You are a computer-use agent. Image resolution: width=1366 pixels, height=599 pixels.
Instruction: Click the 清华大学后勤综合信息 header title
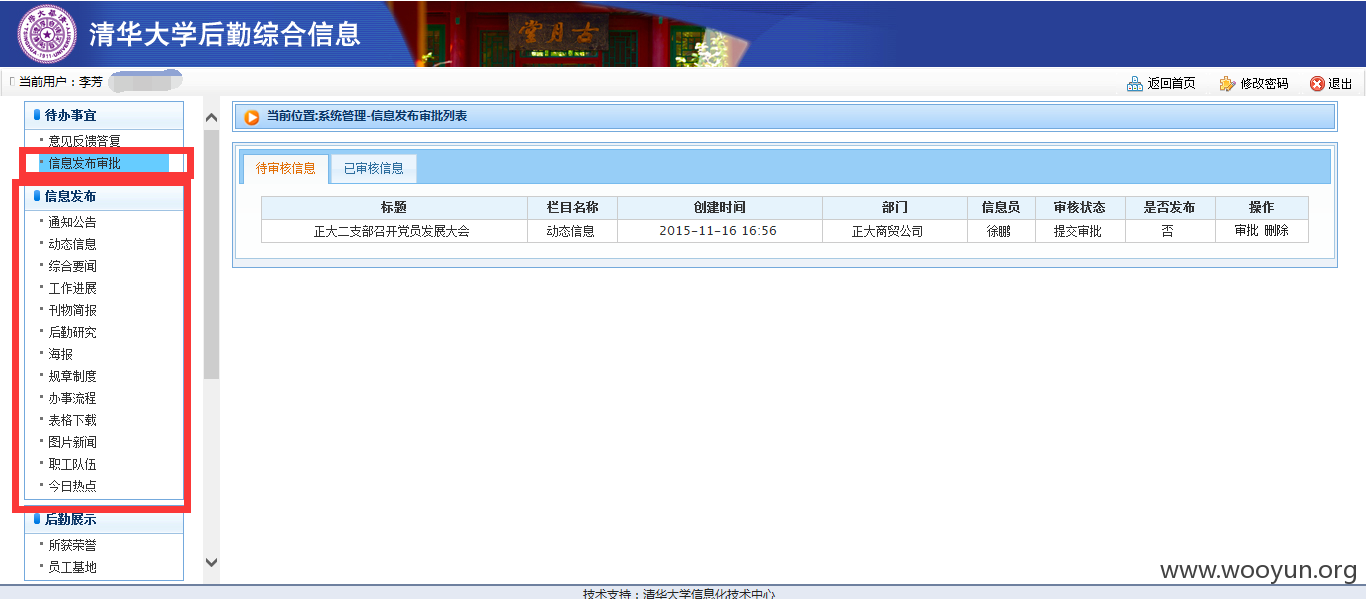(x=225, y=34)
